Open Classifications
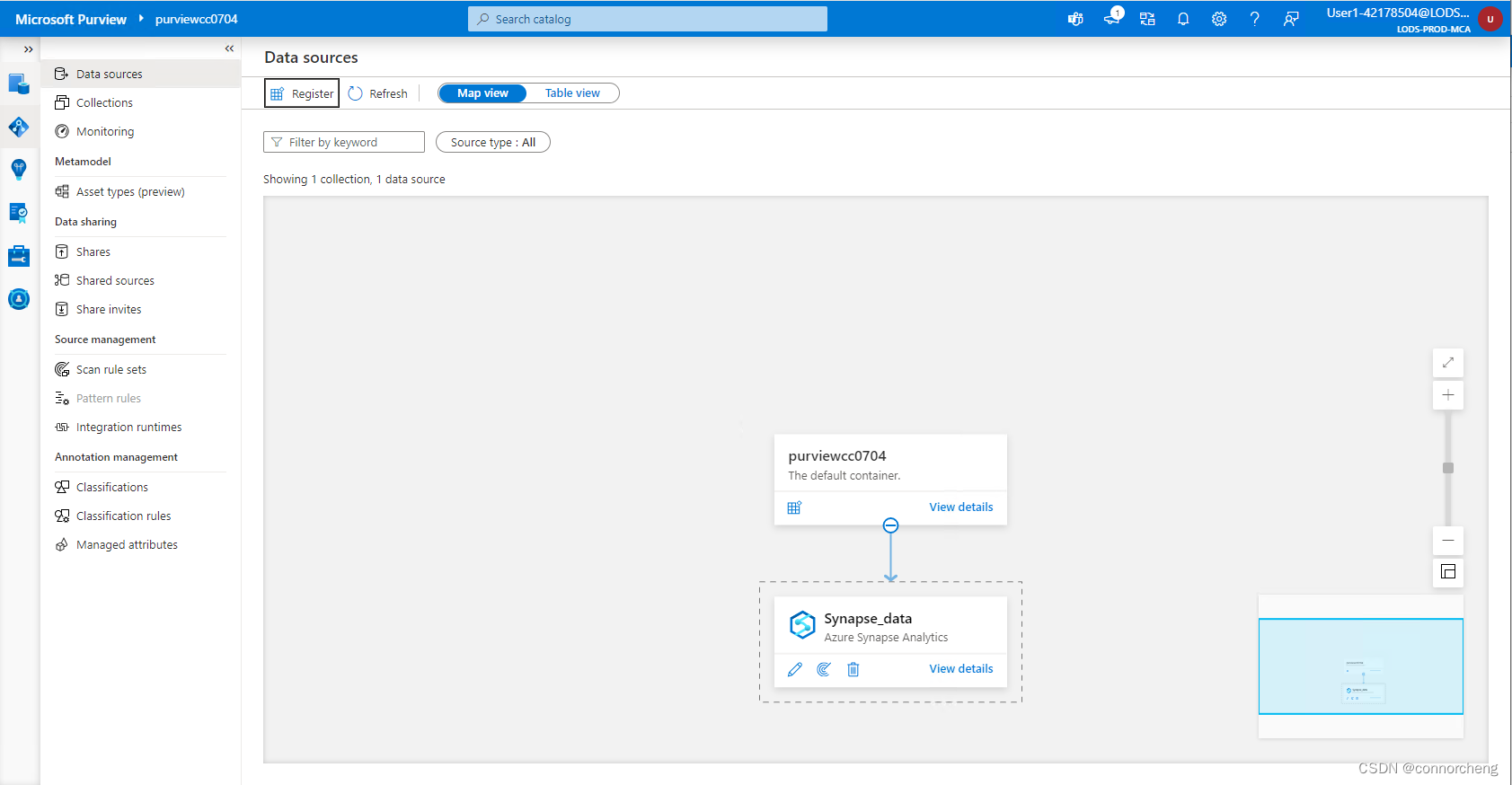This screenshot has height=785, width=1512. pos(141,487)
